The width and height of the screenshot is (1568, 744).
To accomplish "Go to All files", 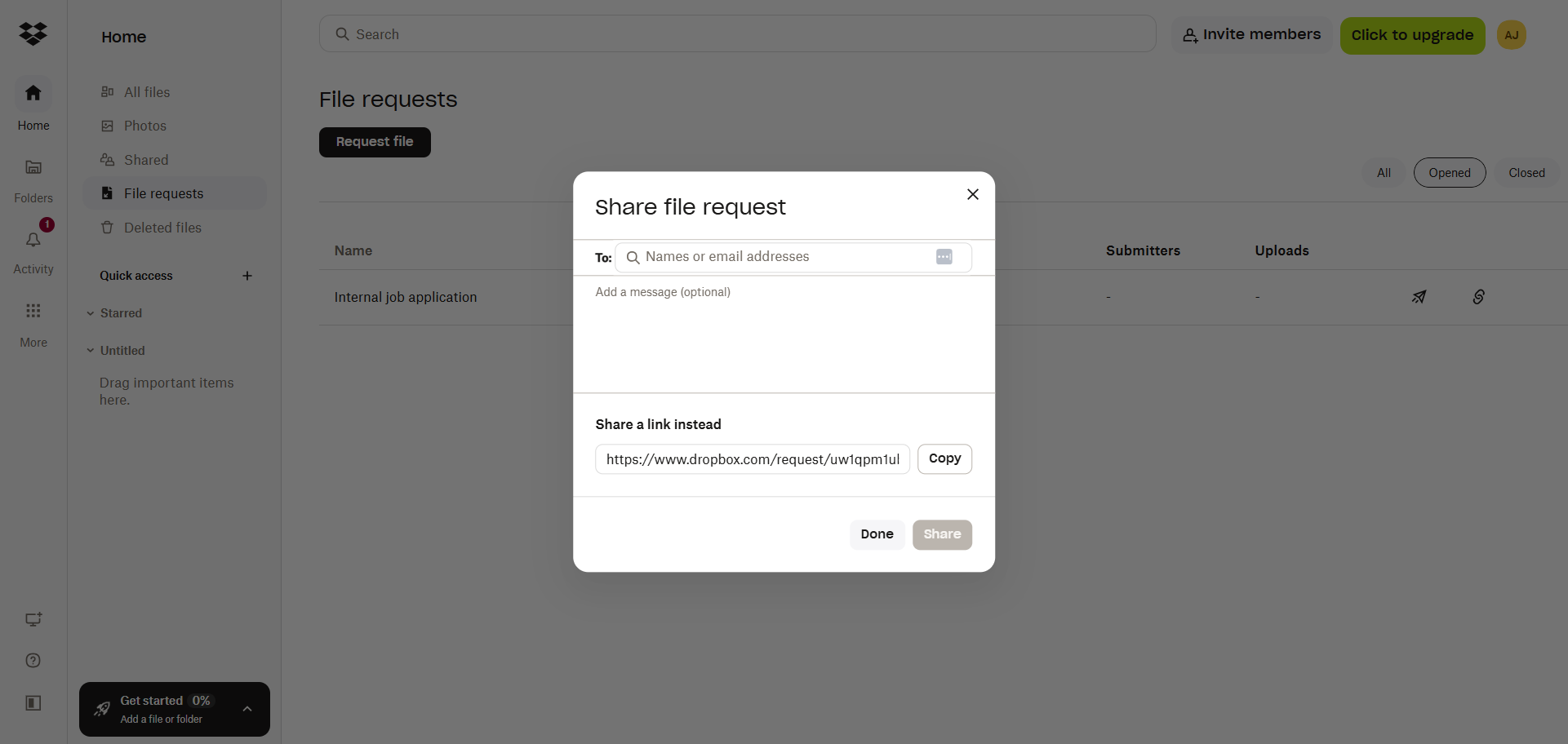I will coord(175,92).
